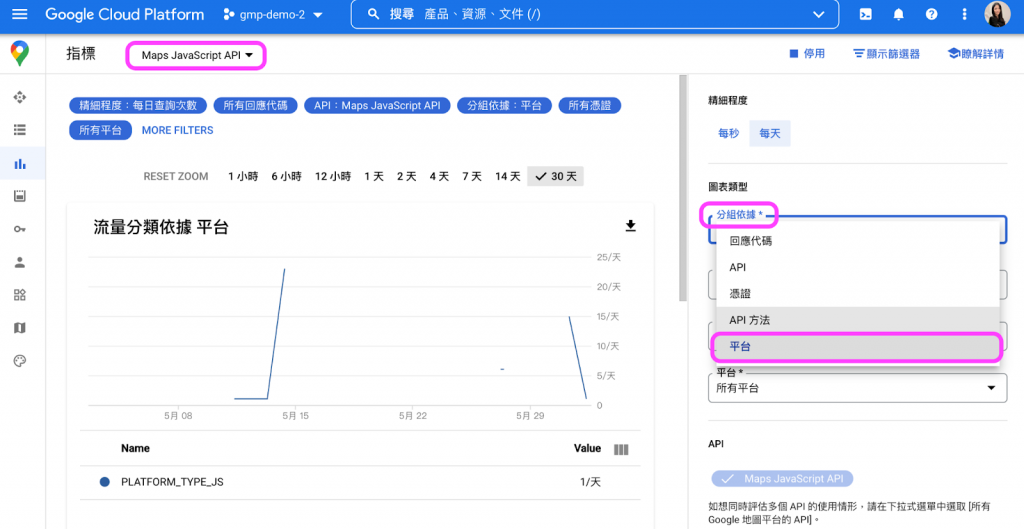
Task: Click the API：Maps JavaScript API filter chip
Action: [377, 106]
